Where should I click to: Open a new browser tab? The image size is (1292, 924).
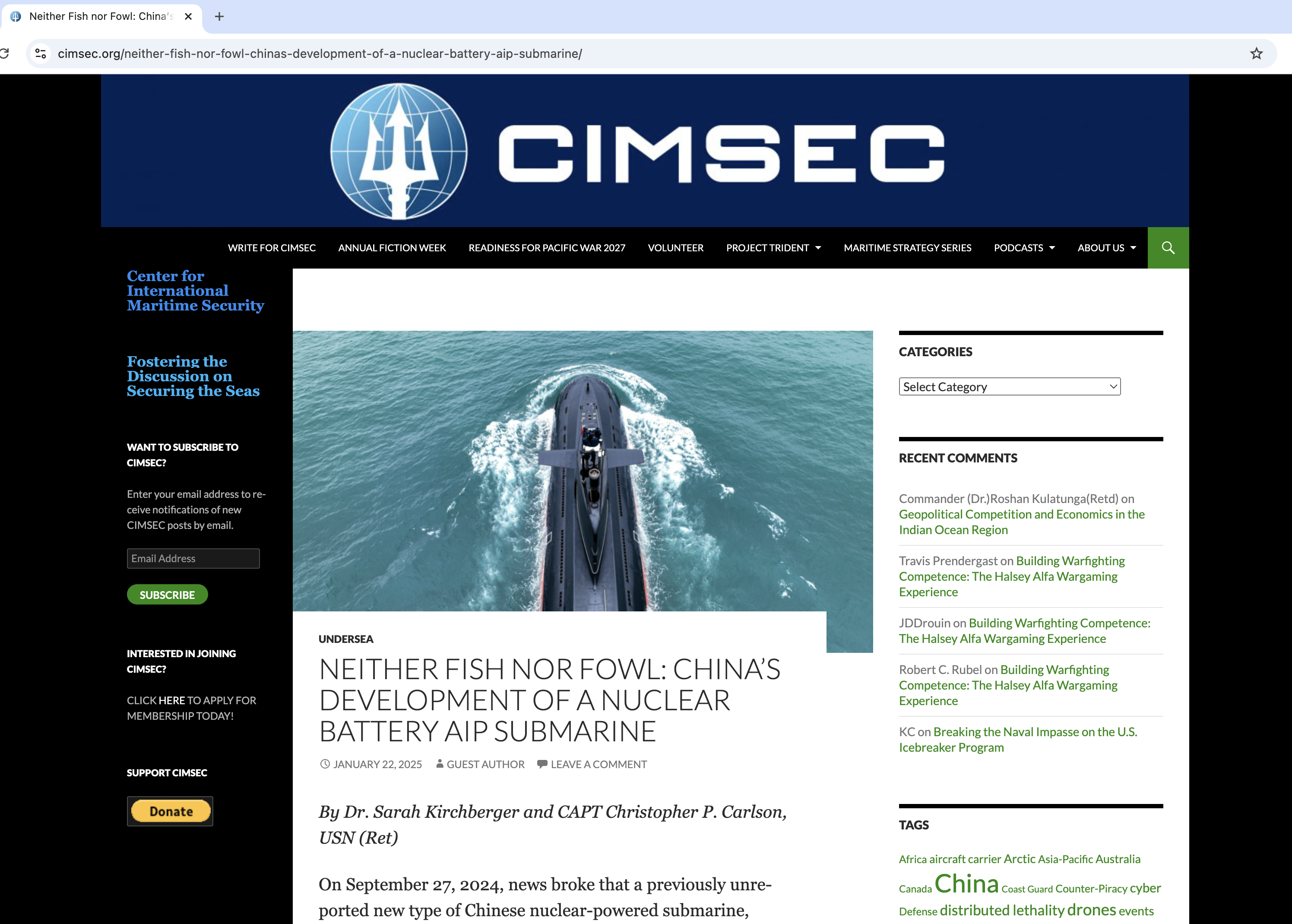pyautogui.click(x=219, y=16)
